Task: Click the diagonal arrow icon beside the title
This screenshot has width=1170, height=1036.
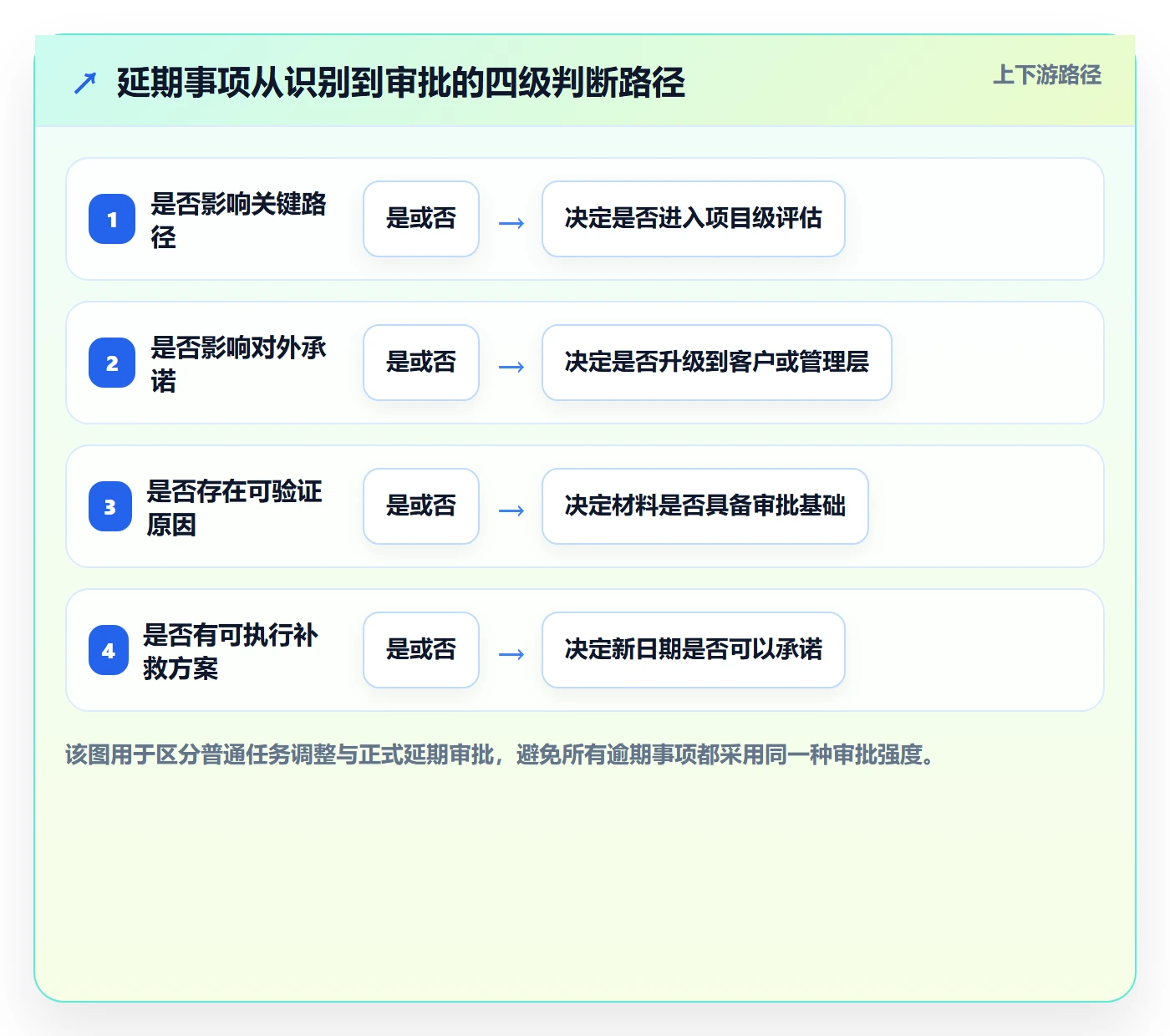Action: [x=85, y=83]
